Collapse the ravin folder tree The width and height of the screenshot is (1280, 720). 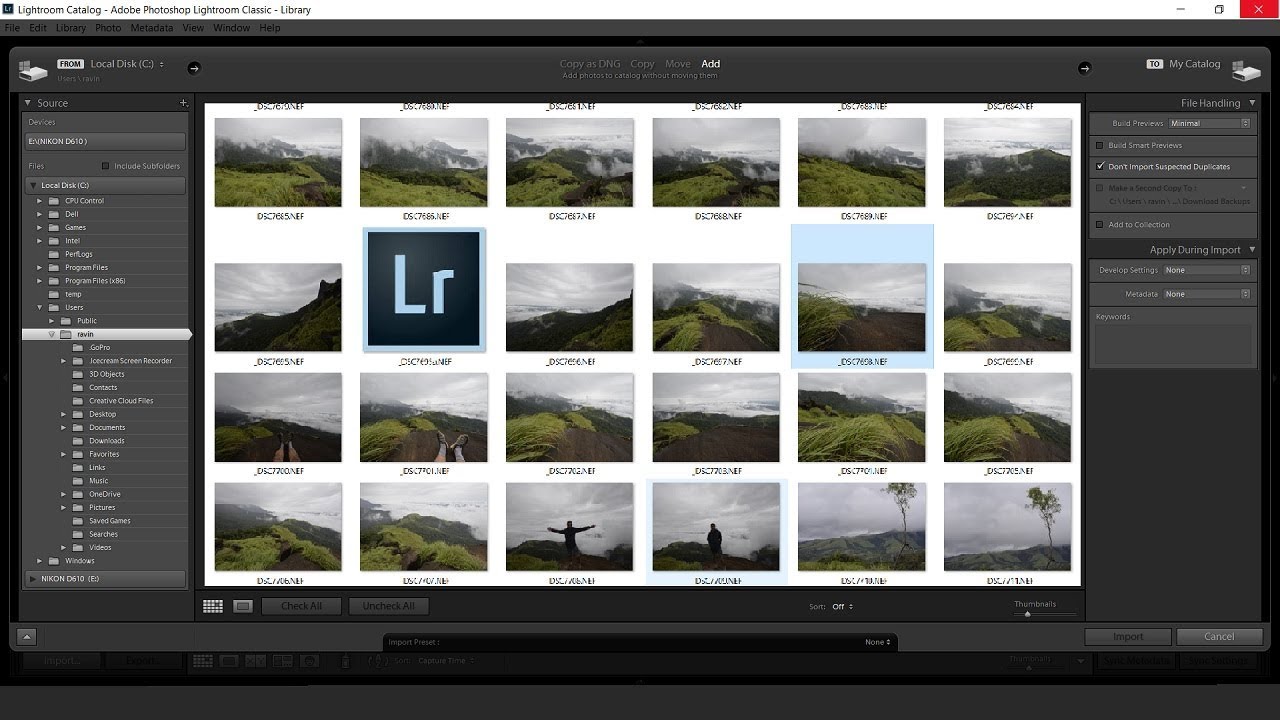[x=52, y=334]
